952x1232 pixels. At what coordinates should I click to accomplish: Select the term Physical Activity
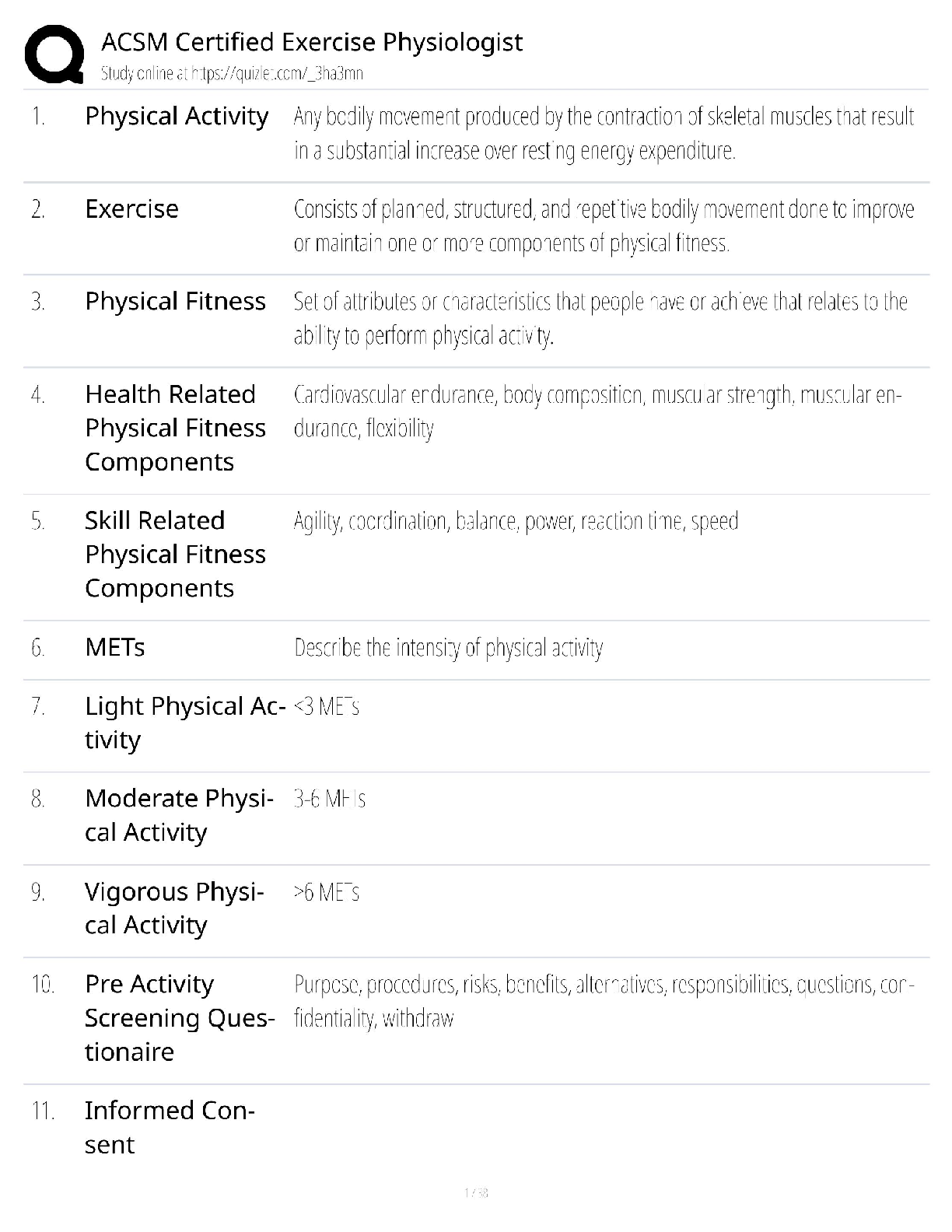(177, 116)
